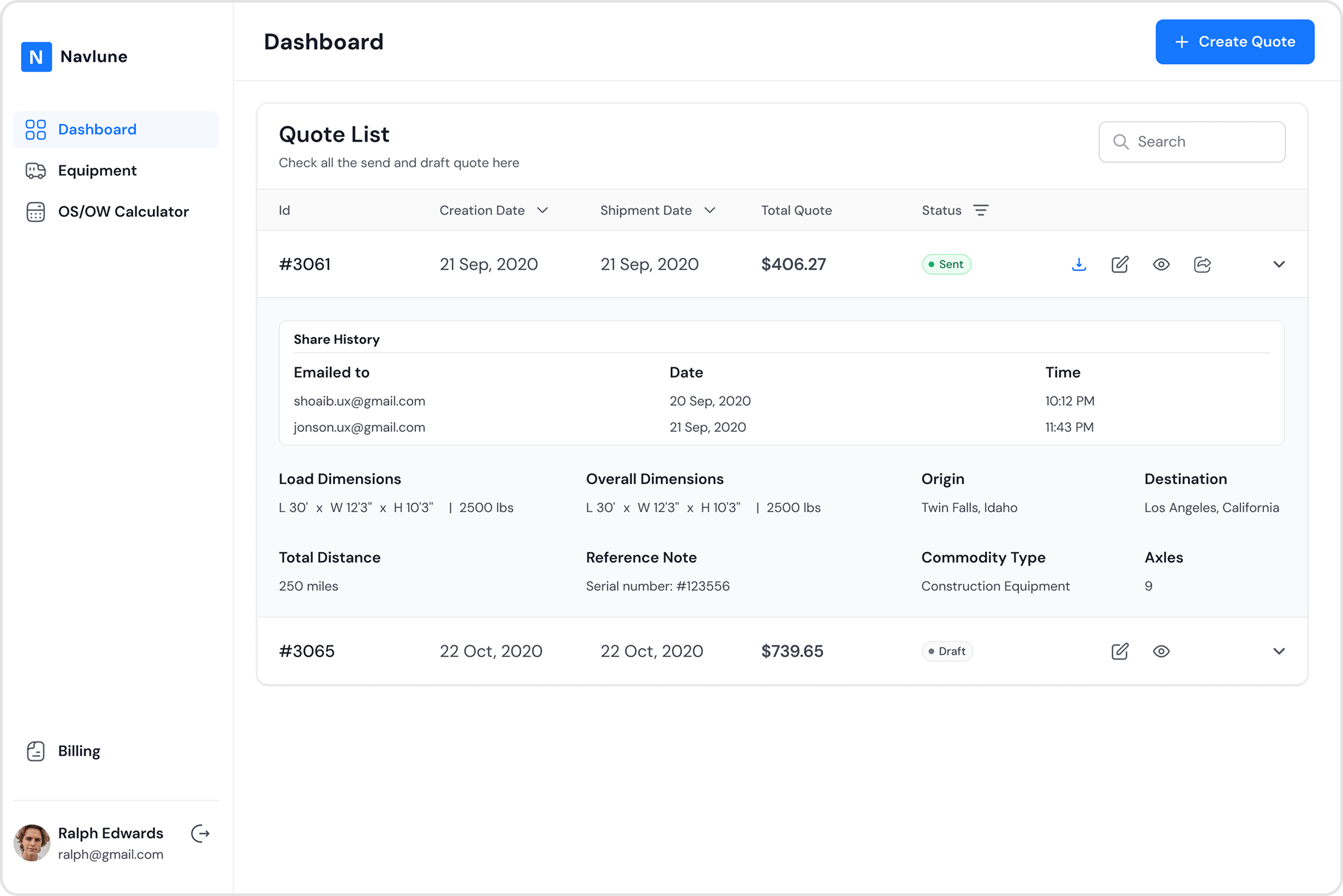Edit quote #3061 using the pencil icon
The image size is (1343, 896).
tap(1120, 264)
